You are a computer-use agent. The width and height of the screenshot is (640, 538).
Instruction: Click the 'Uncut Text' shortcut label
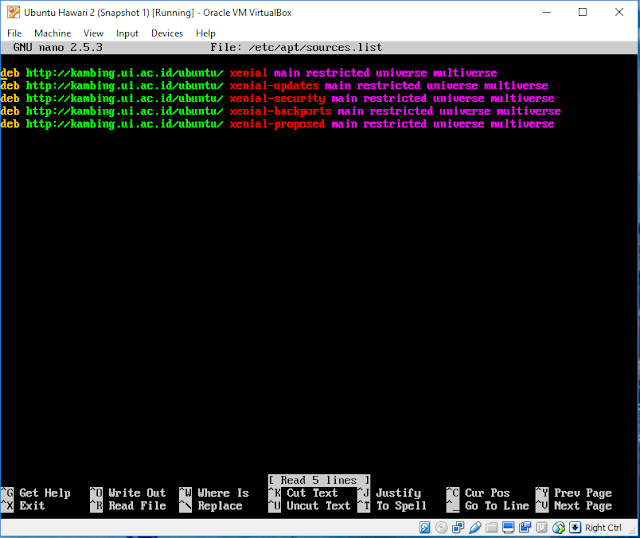319,506
